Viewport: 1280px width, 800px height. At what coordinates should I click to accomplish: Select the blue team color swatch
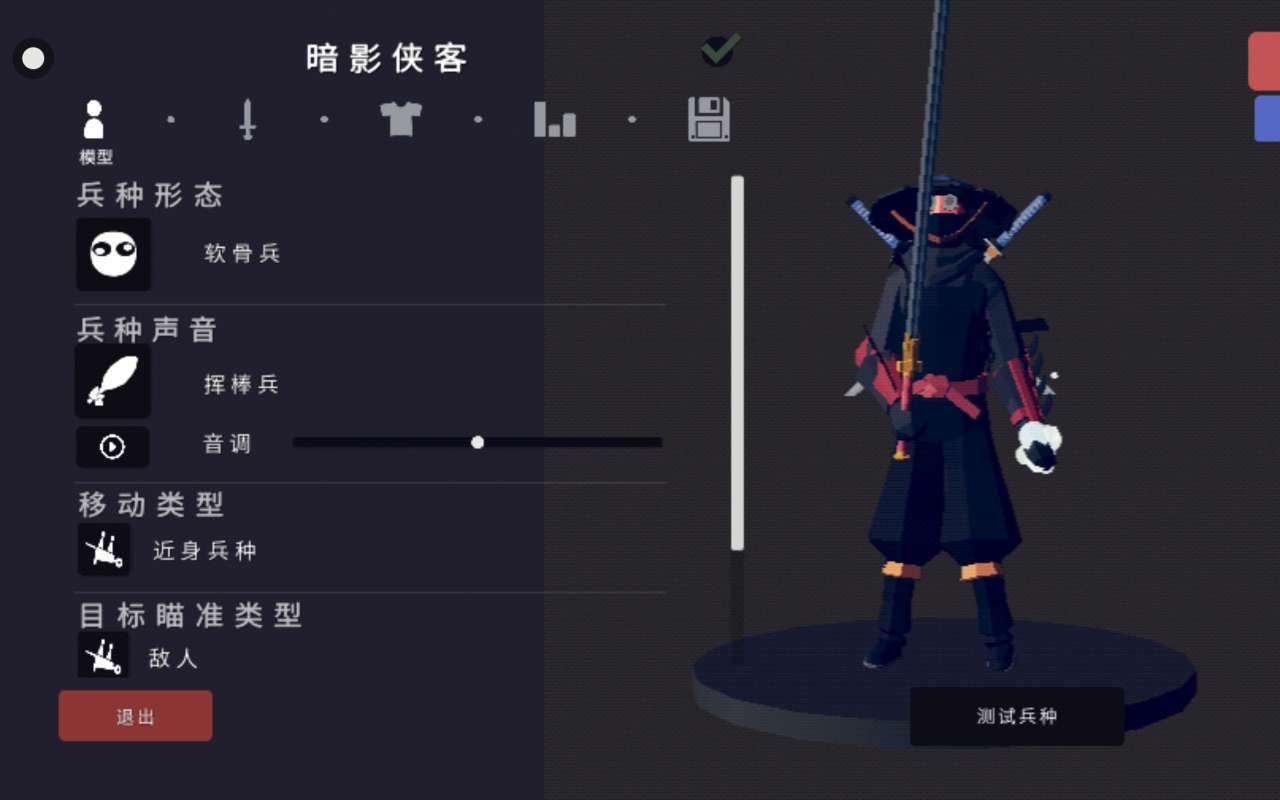(1267, 119)
